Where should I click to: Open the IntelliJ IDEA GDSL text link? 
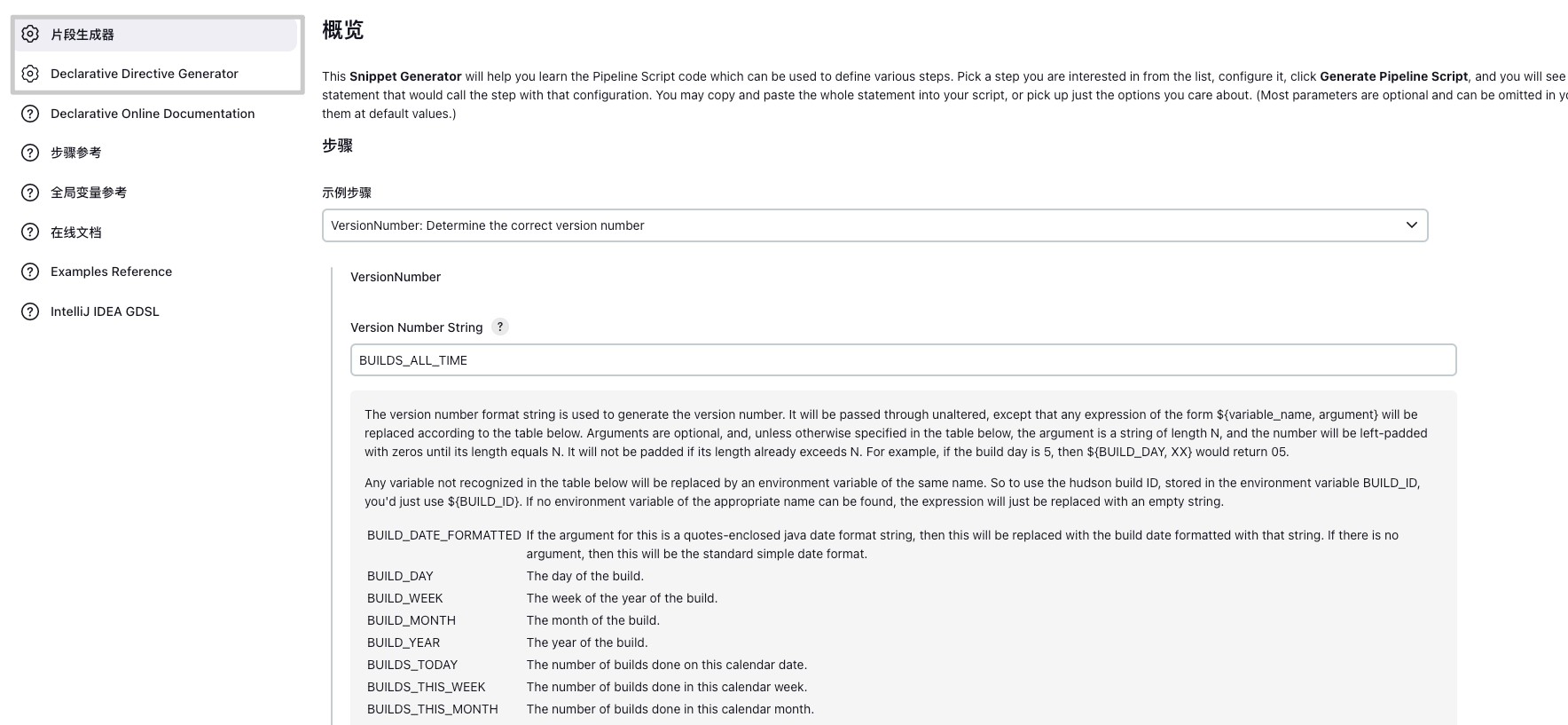(x=106, y=311)
